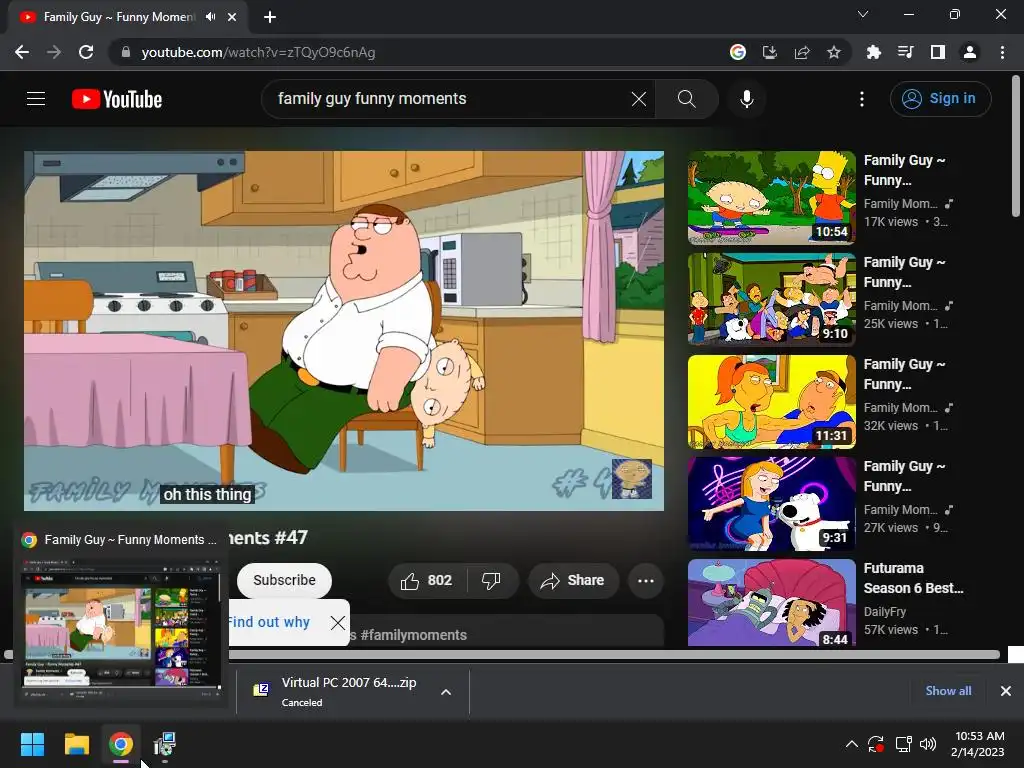Open the 10:54 Stewie and Bart video
This screenshot has width=1024, height=768.
[x=771, y=198]
